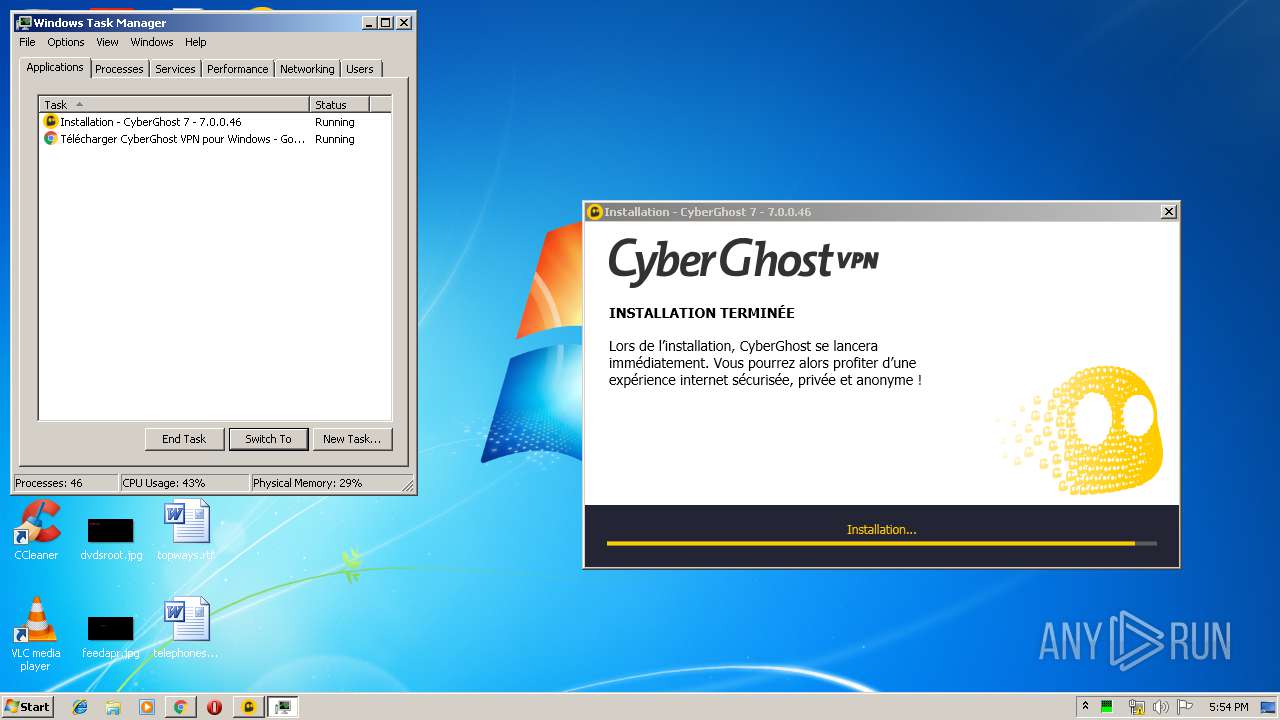Image resolution: width=1280 pixels, height=720 pixels.
Task: Open the Options menu in Task Manager
Action: (66, 42)
